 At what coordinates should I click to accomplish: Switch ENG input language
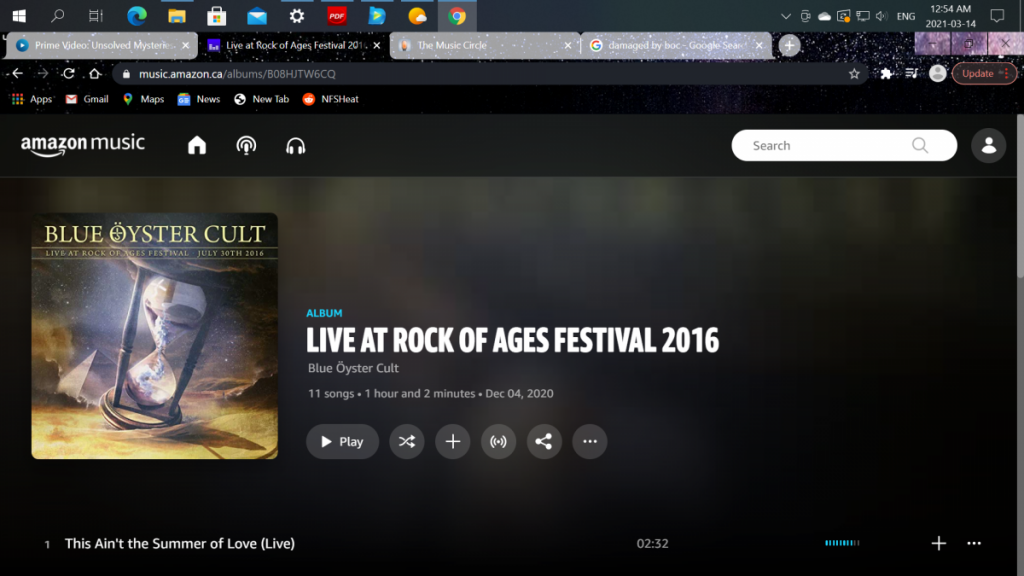(x=906, y=16)
